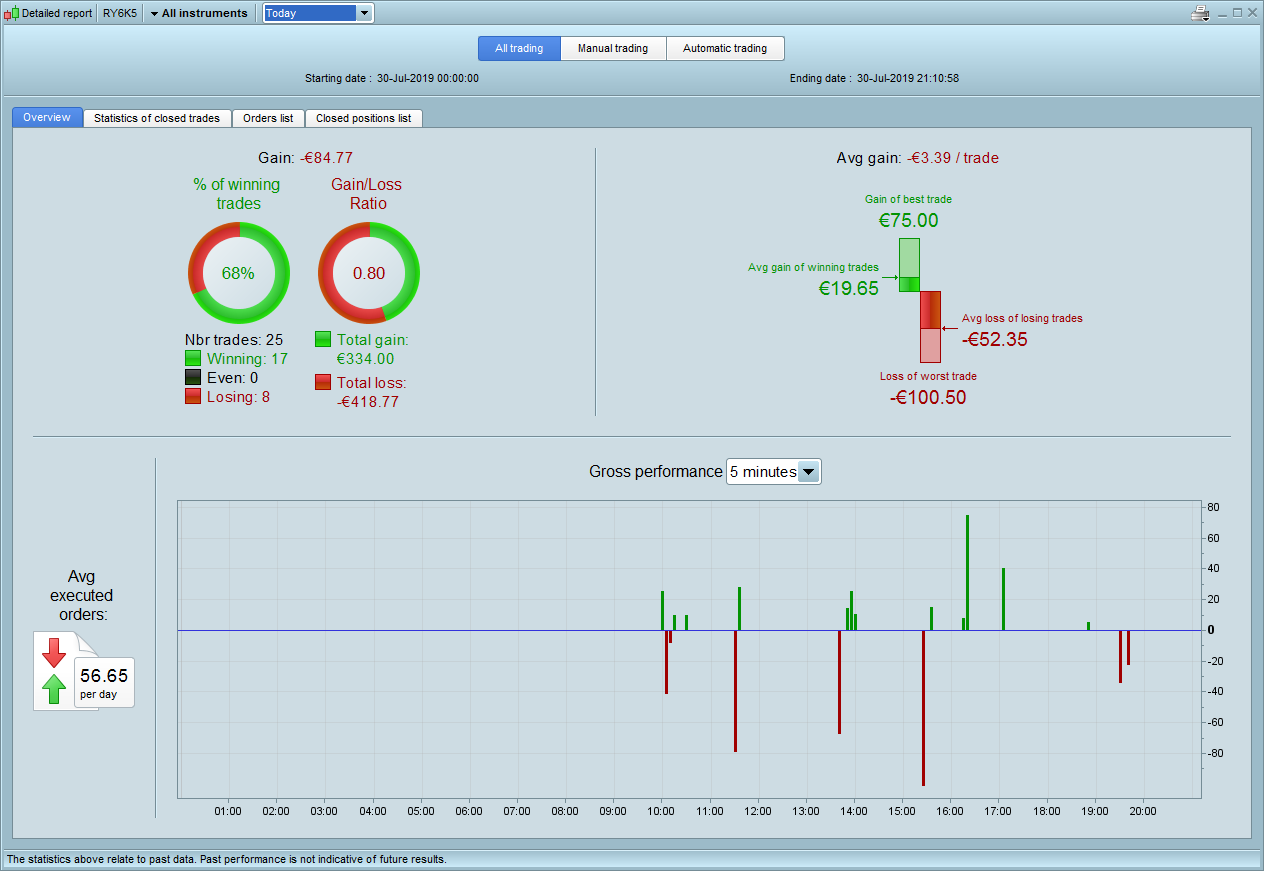This screenshot has height=871, width=1264.
Task: Click the Avg executed orders arrows icon
Action: pos(54,671)
